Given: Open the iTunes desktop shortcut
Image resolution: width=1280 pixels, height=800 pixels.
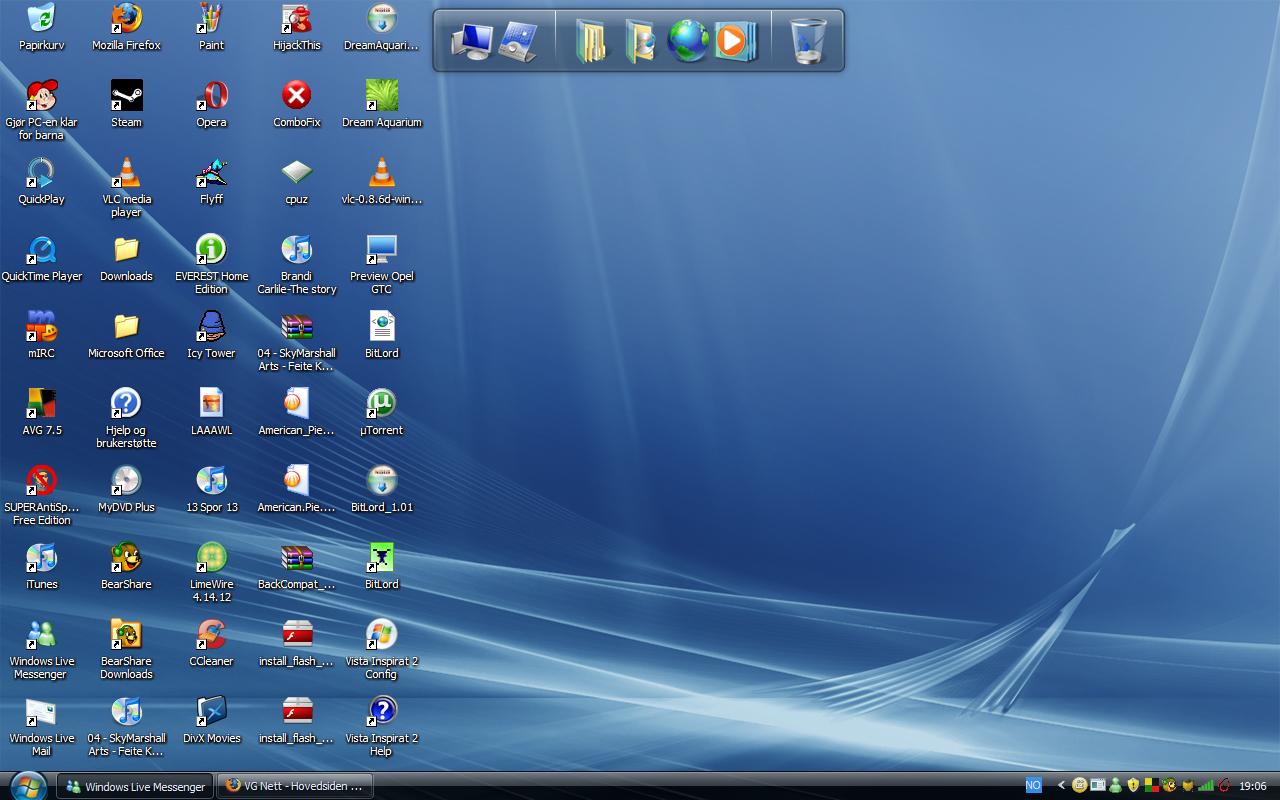Looking at the screenshot, I should [41, 559].
